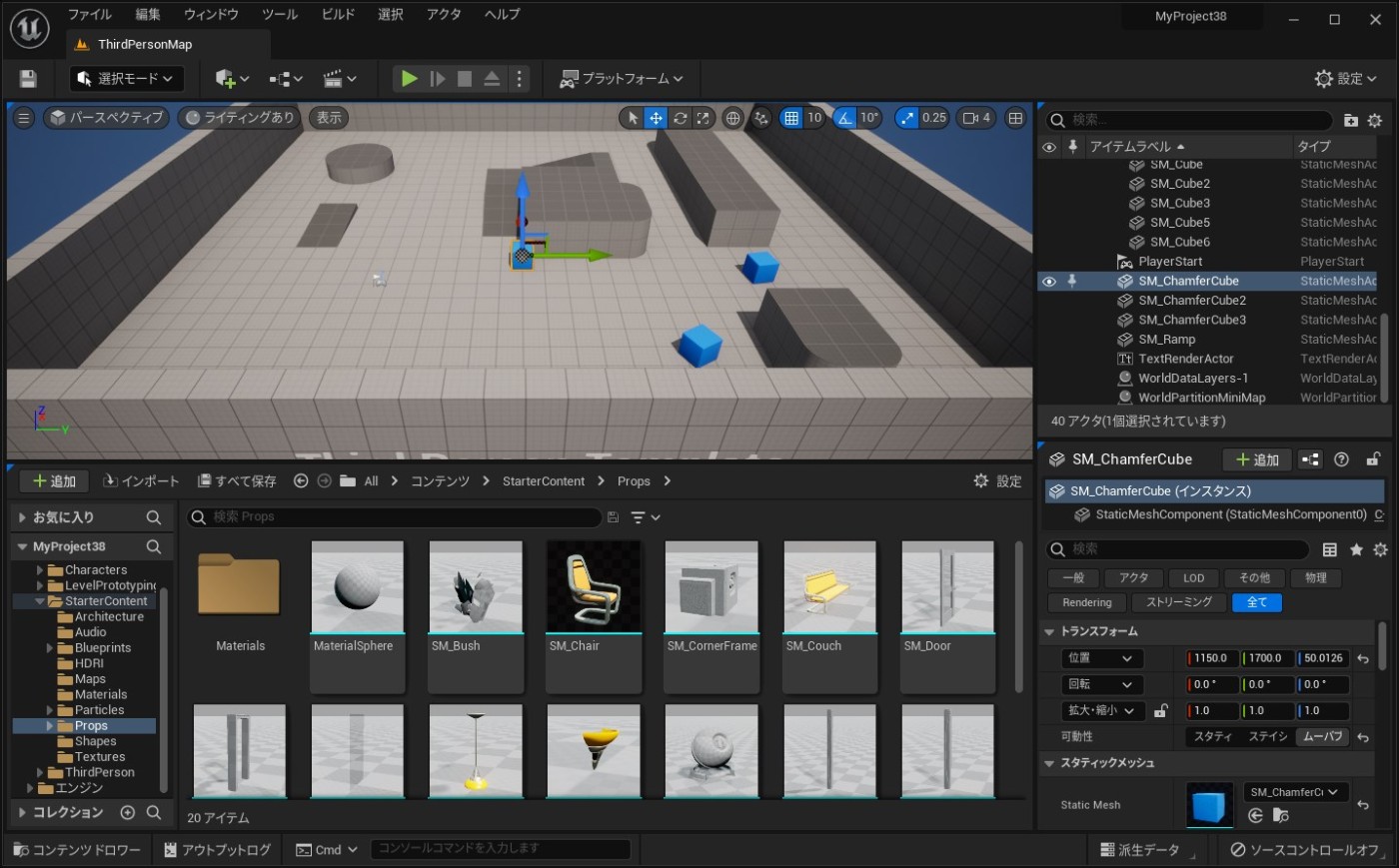1399x868 pixels.
Task: Open the Details panel help icon
Action: [x=1342, y=459]
